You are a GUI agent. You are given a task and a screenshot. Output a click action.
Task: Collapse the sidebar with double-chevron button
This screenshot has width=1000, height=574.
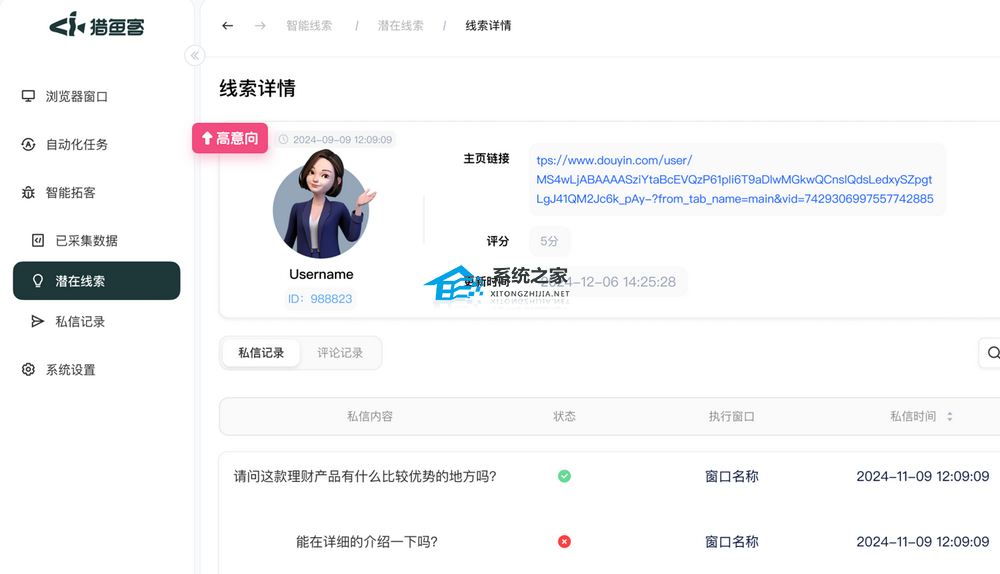click(x=195, y=55)
